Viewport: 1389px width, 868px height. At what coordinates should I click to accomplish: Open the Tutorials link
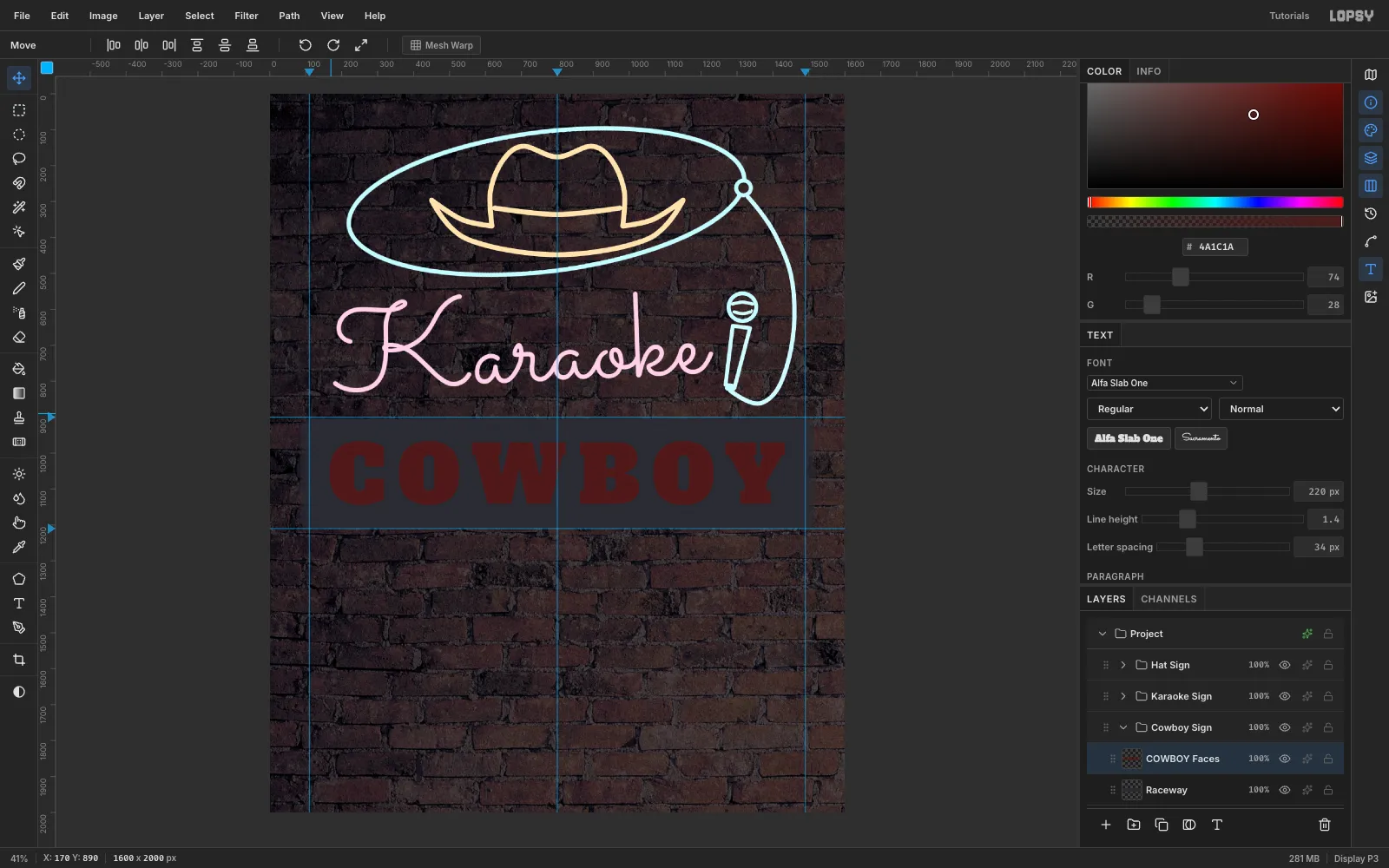[x=1289, y=16]
